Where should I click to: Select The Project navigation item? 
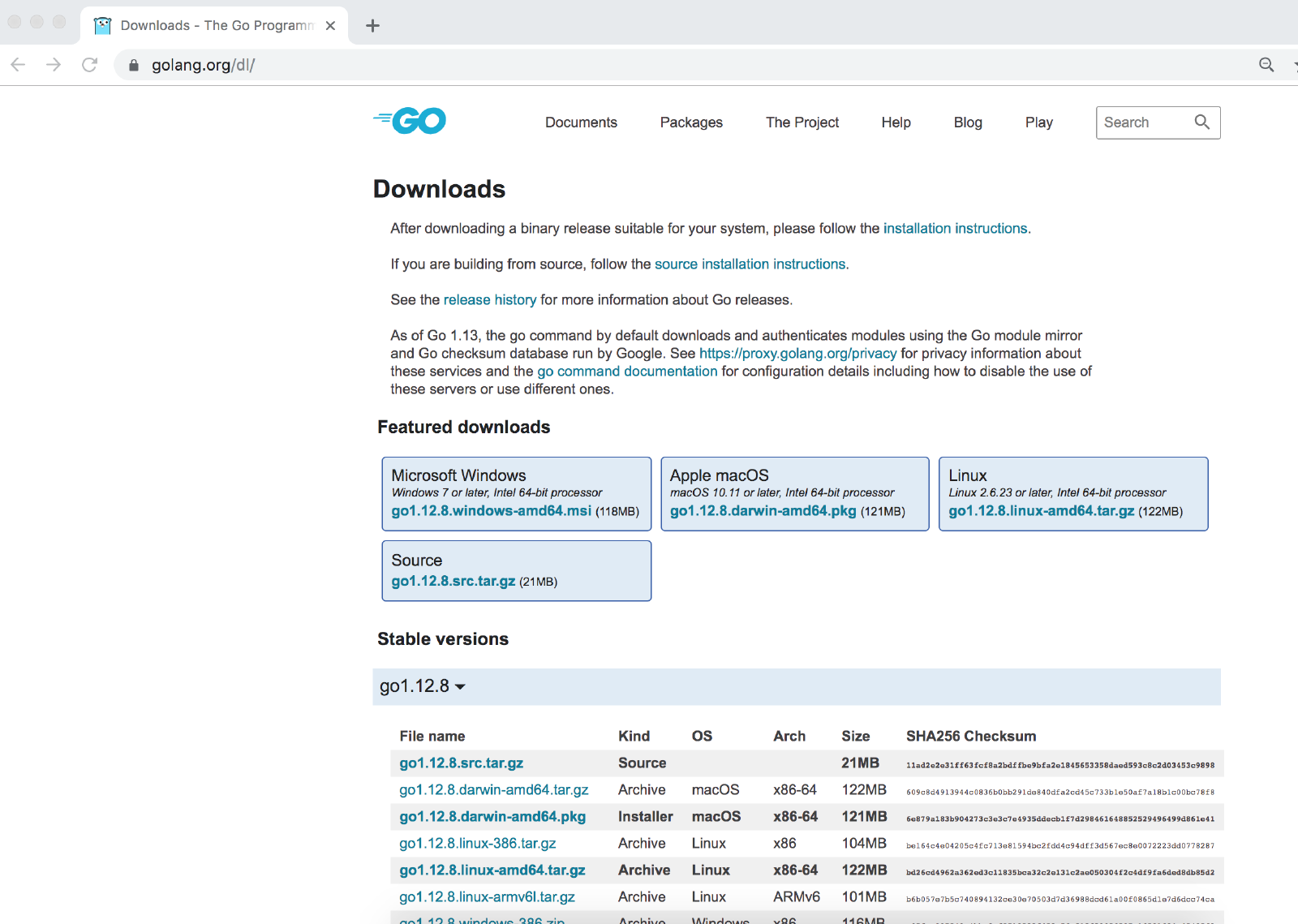[802, 122]
